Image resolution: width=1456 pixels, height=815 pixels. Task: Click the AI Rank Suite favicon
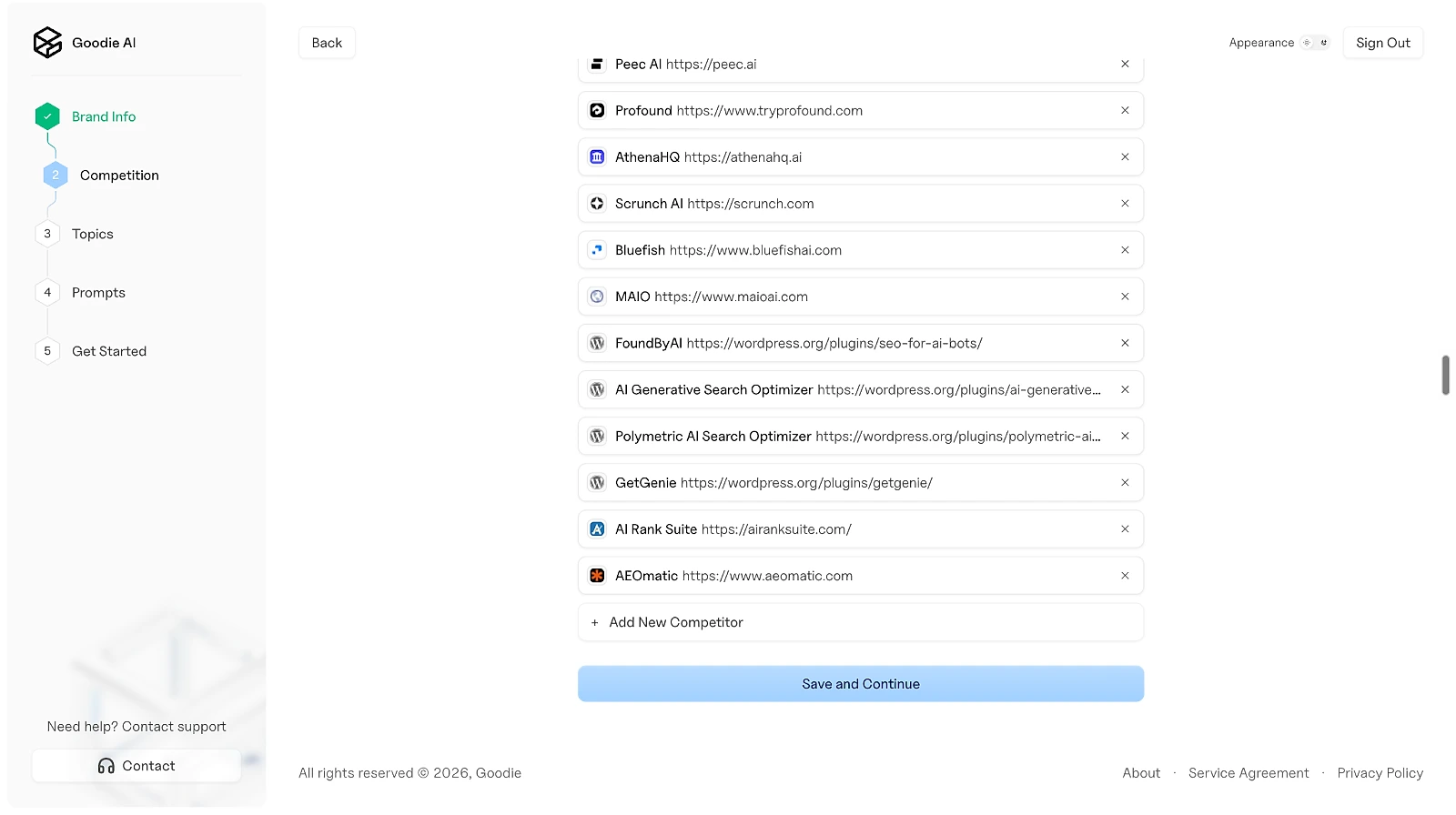coord(597,528)
